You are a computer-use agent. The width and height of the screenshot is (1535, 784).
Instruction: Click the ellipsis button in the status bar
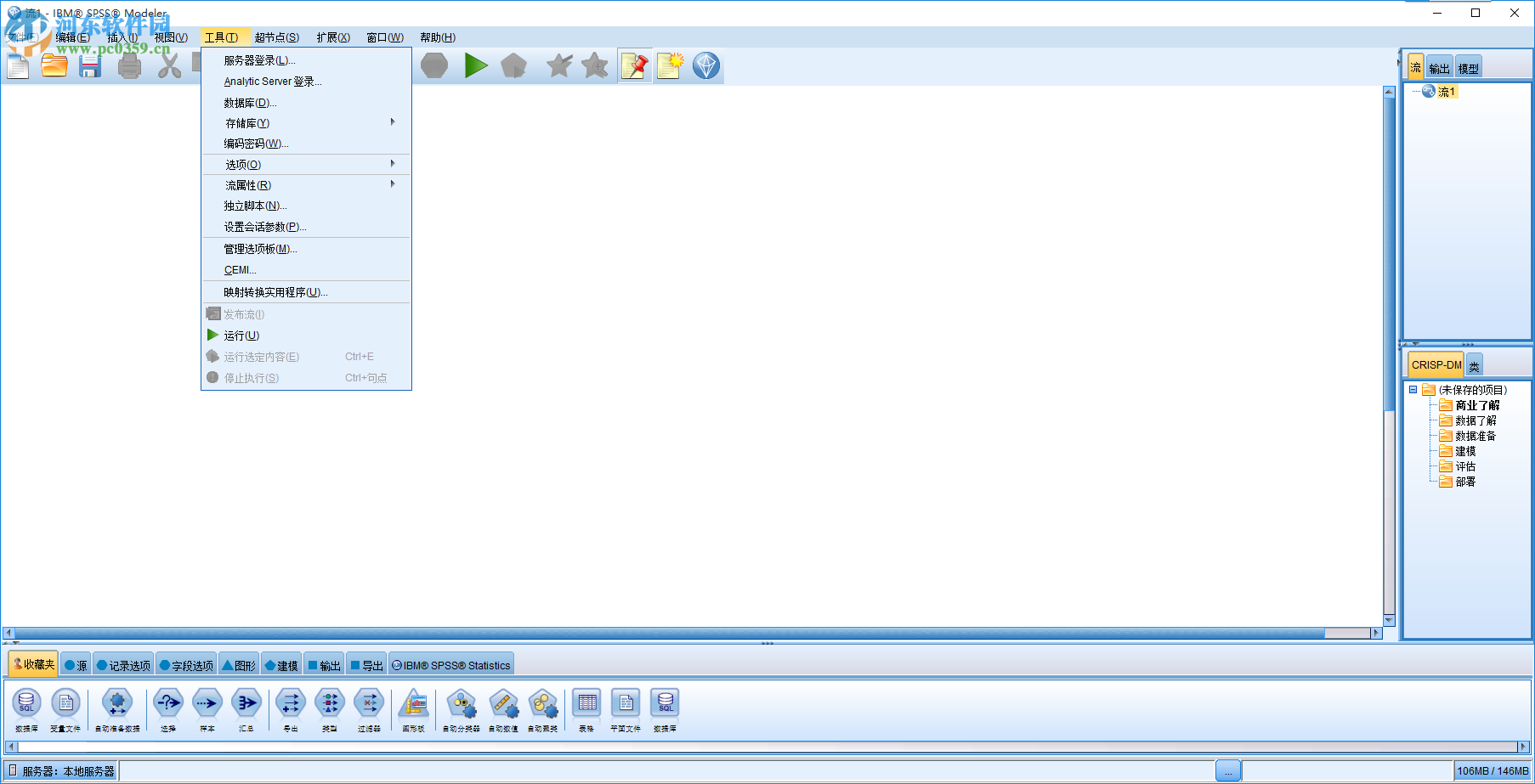click(x=1230, y=770)
